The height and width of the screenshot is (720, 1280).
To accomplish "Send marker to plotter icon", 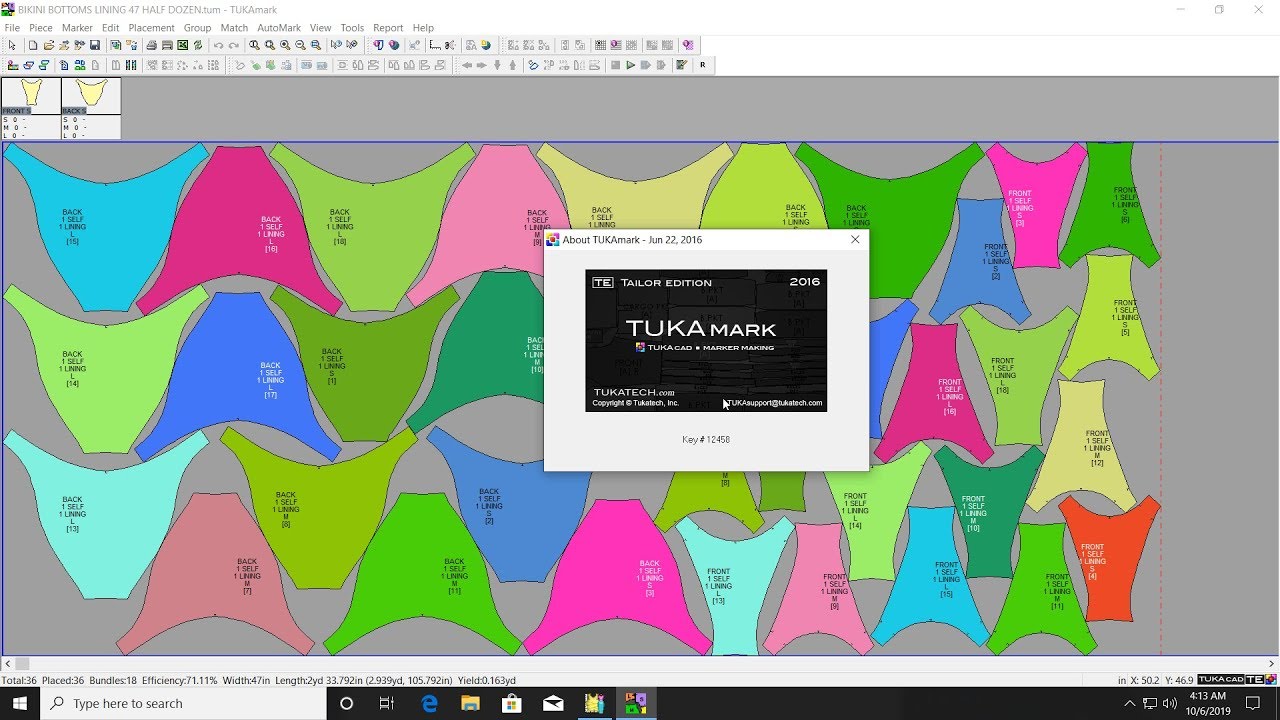I will click(167, 45).
